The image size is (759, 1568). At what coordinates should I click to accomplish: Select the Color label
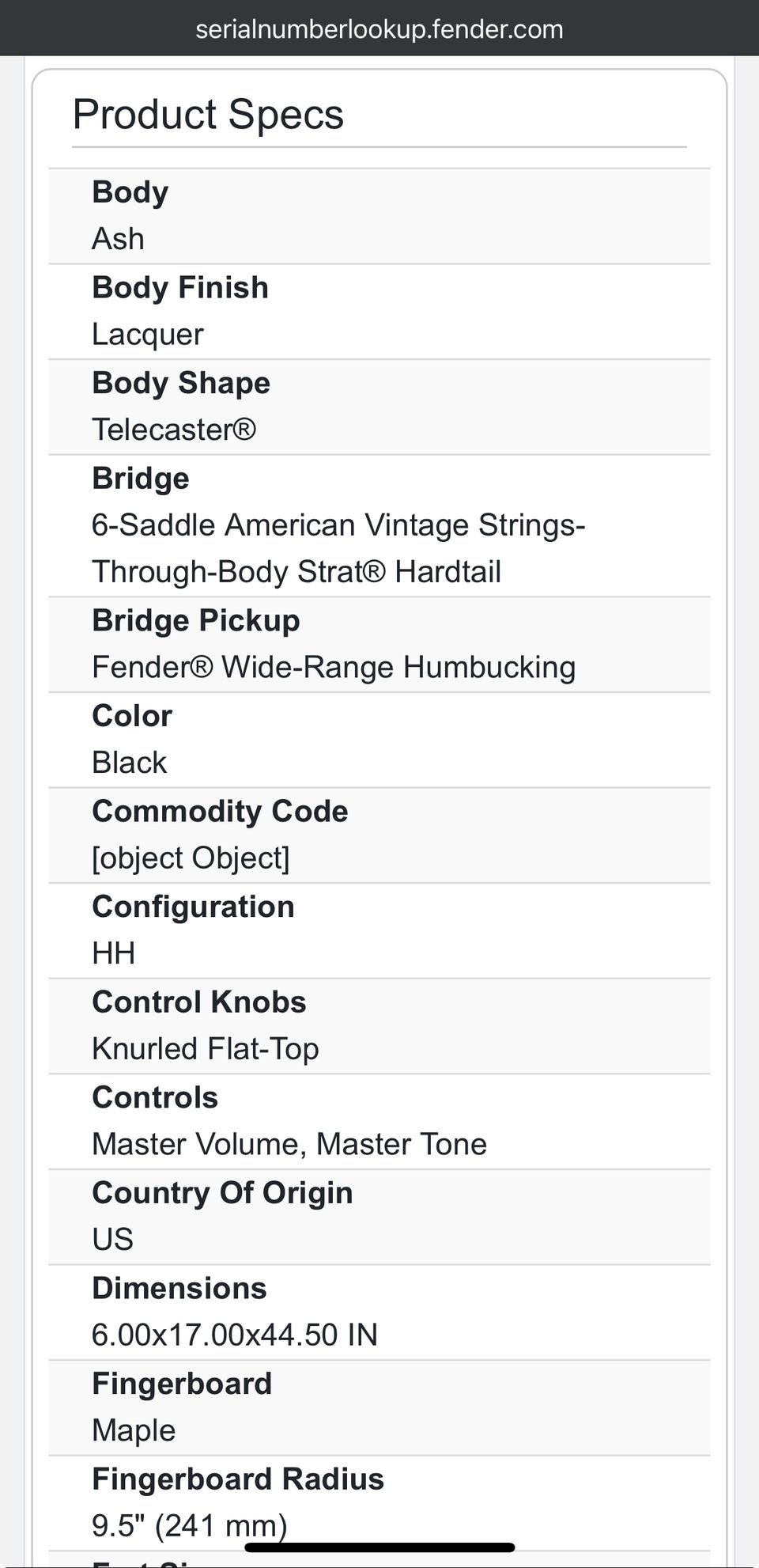click(132, 715)
